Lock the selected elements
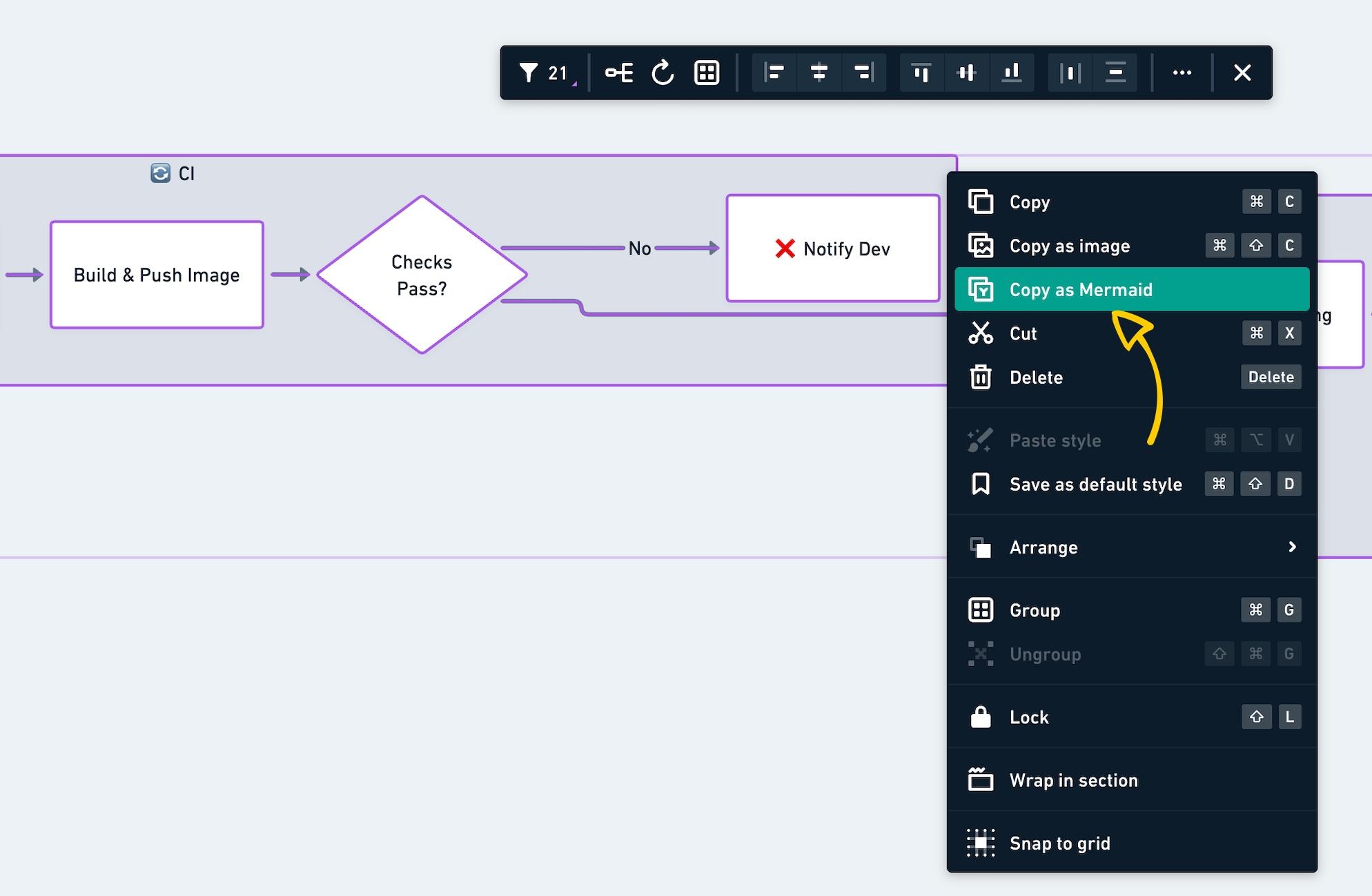The width and height of the screenshot is (1372, 896). click(x=1029, y=717)
